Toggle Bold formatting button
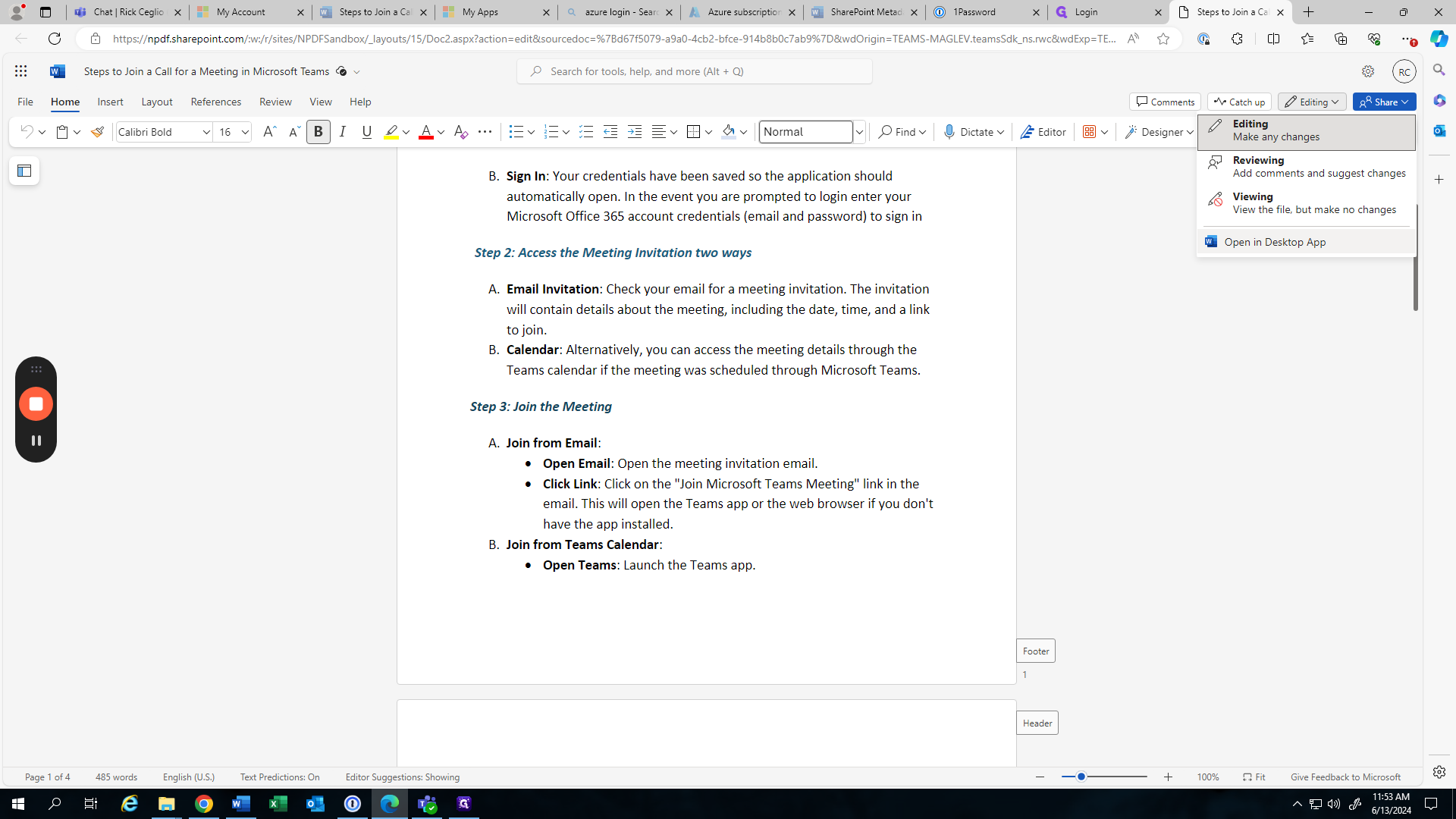 pos(318,132)
